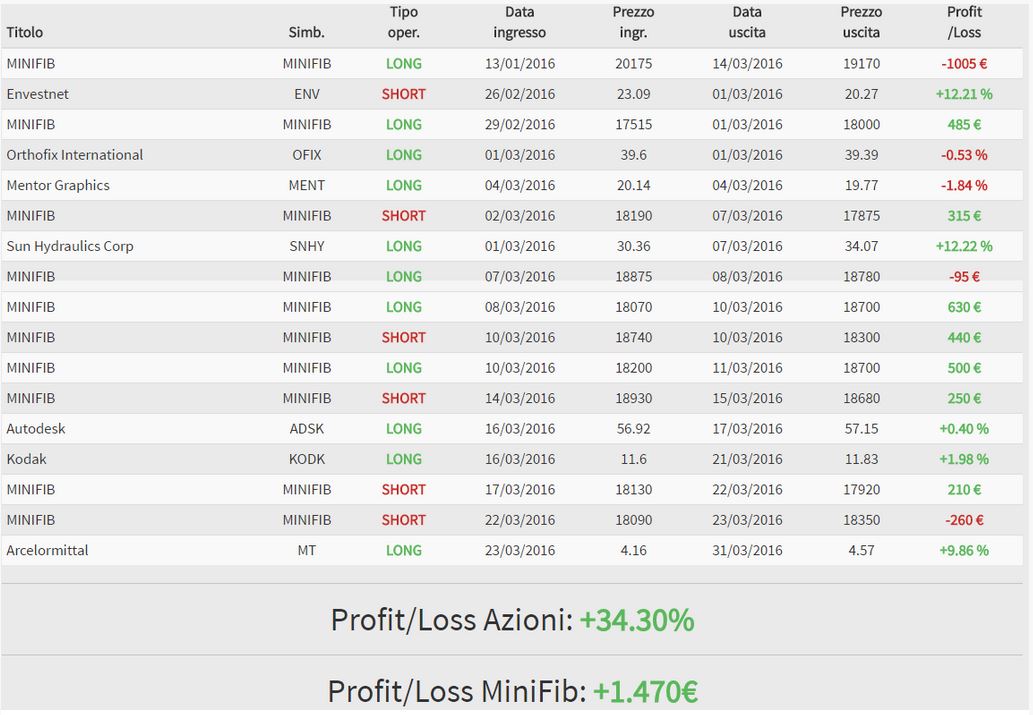Image resolution: width=1033 pixels, height=715 pixels.
Task: Click the Titolo column header
Action: pyautogui.click(x=24, y=32)
